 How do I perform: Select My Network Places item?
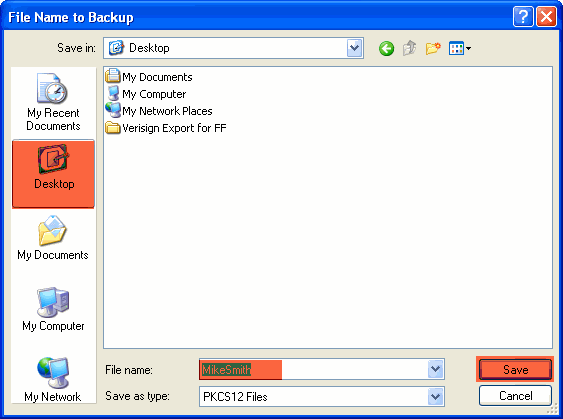point(159,111)
